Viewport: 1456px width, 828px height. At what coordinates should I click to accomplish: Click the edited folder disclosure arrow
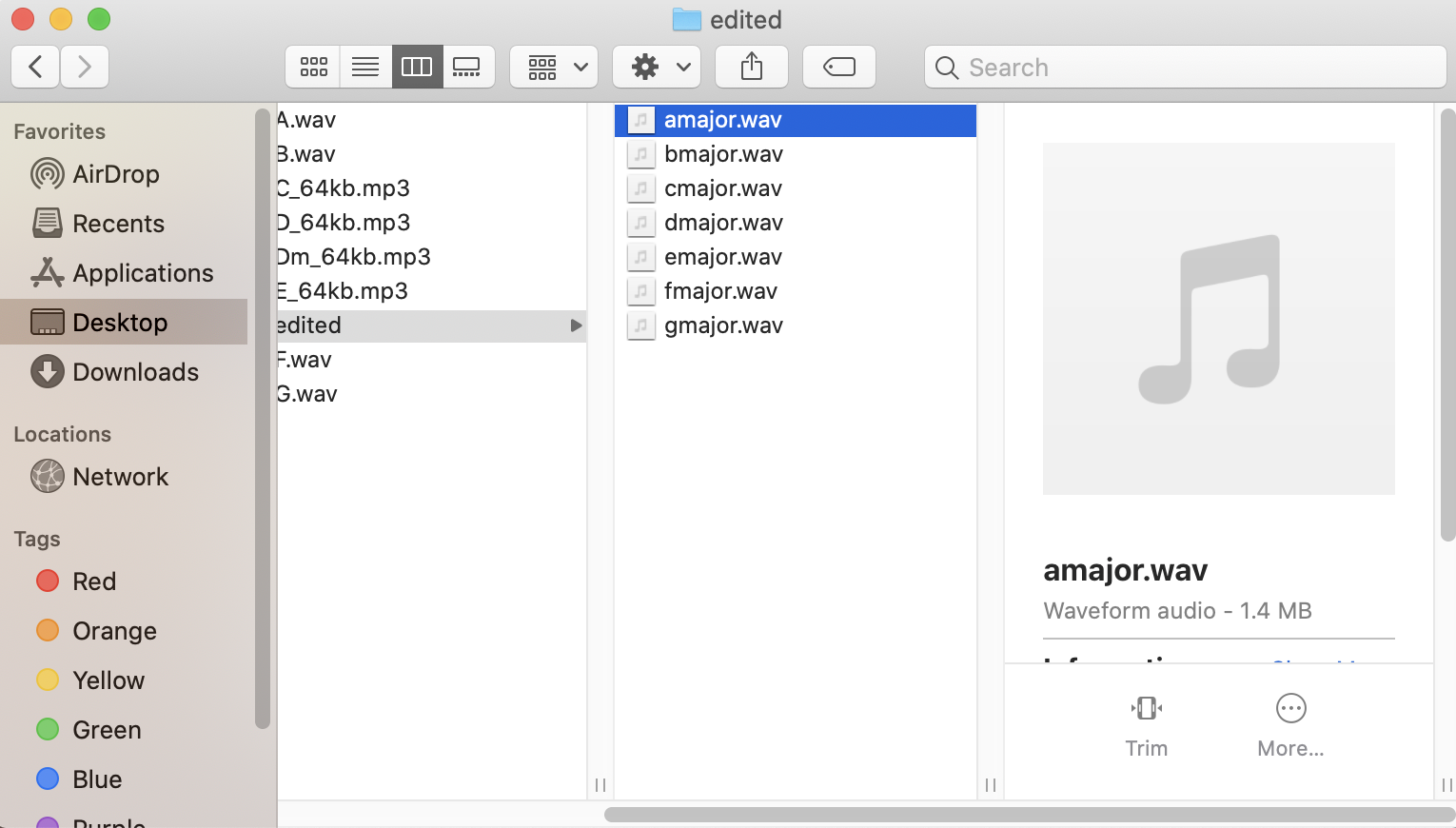tap(576, 325)
